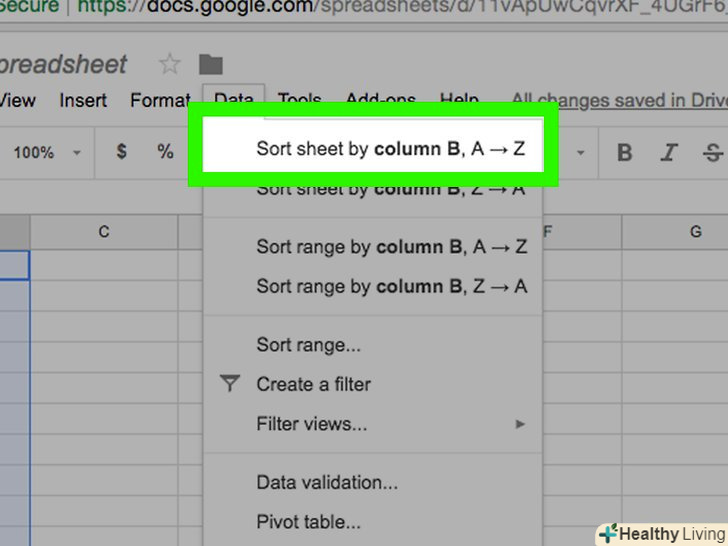Image resolution: width=728 pixels, height=546 pixels.
Task: Open the Sort range... dialog
Action: [308, 345]
